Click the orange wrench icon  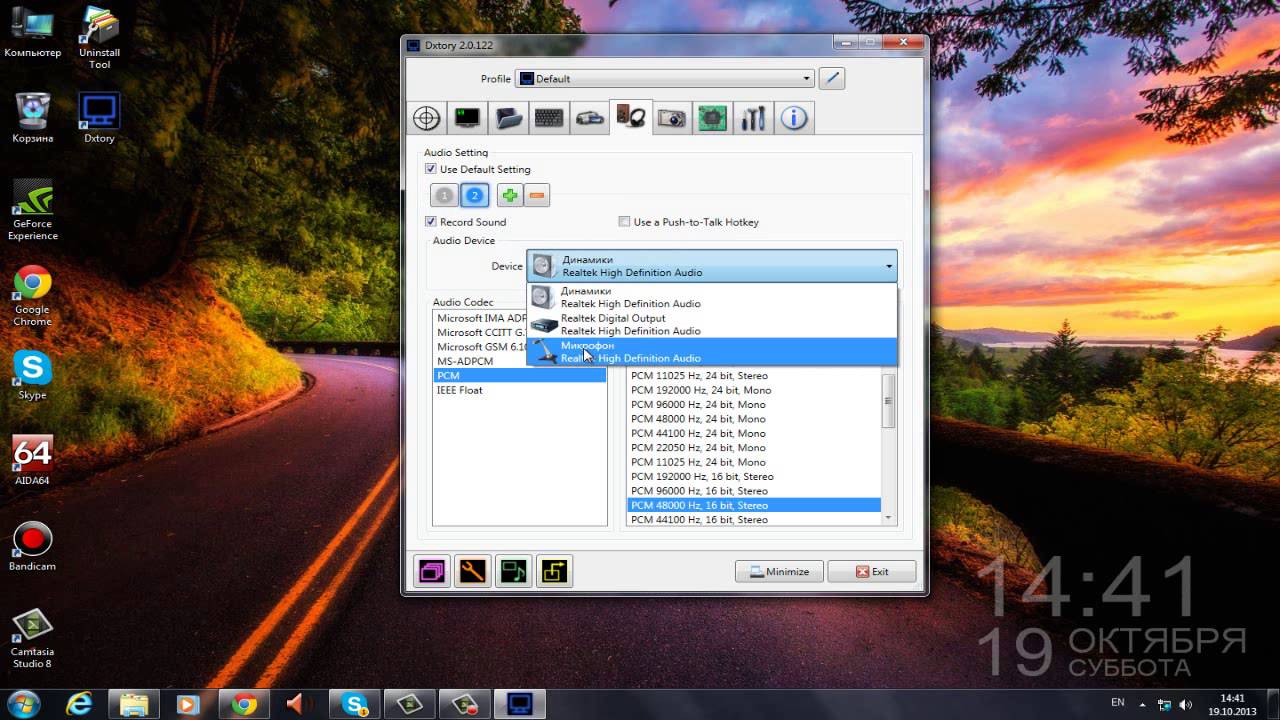coord(473,571)
